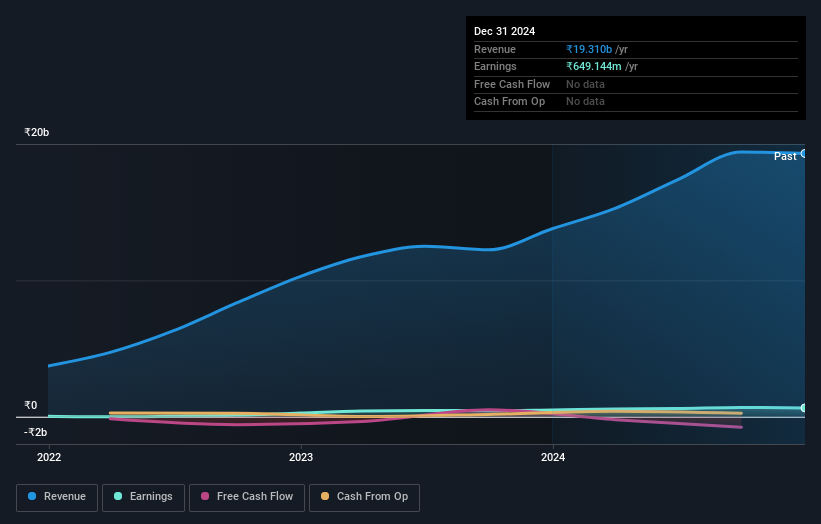Image resolution: width=821 pixels, height=524 pixels.
Task: Click the 'Cash From Op' row label in tooltip
Action: coord(509,102)
